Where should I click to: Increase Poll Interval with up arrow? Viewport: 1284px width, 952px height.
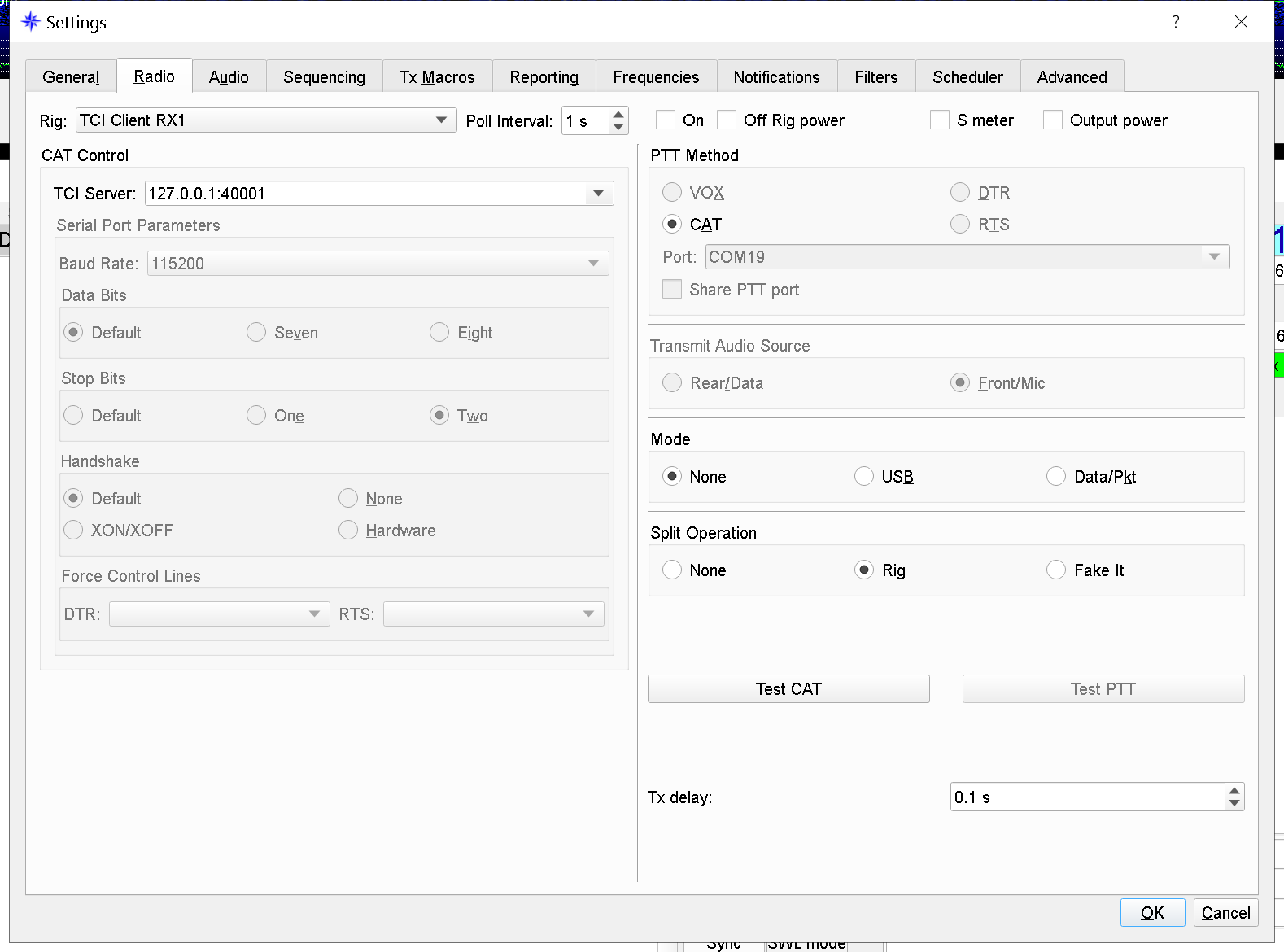click(x=618, y=115)
